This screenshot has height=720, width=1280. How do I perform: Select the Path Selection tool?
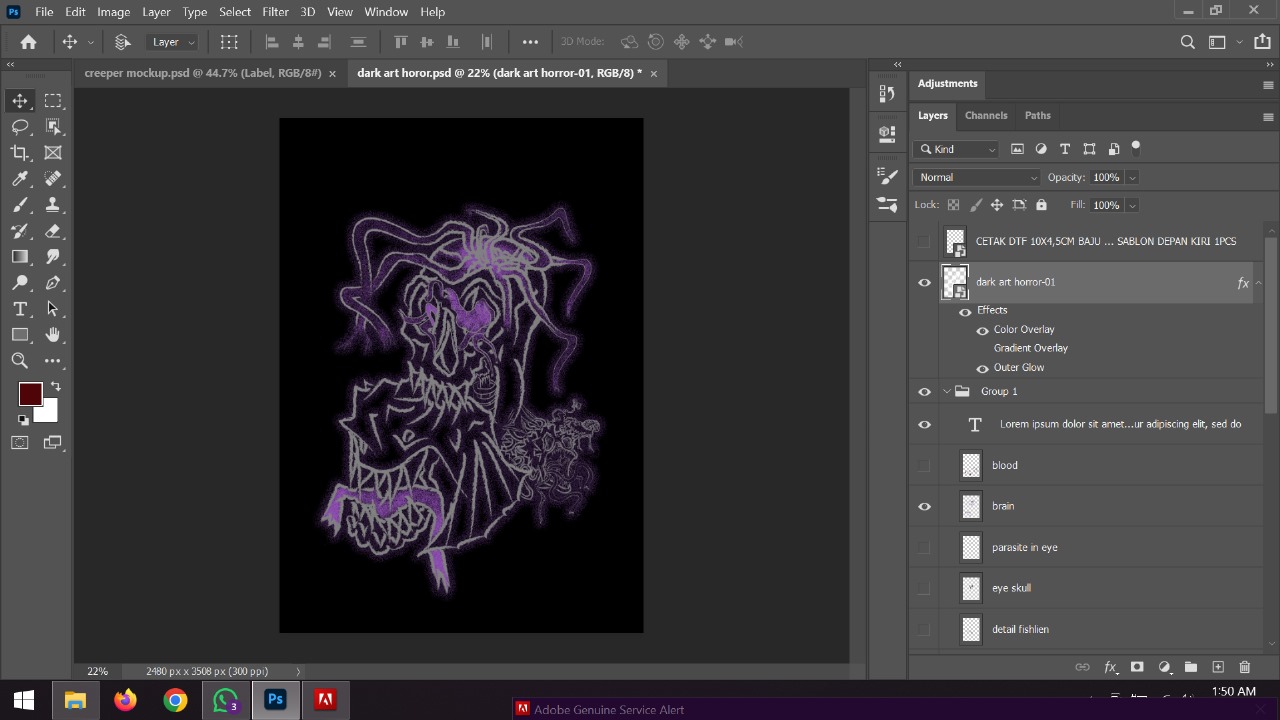tap(53, 309)
